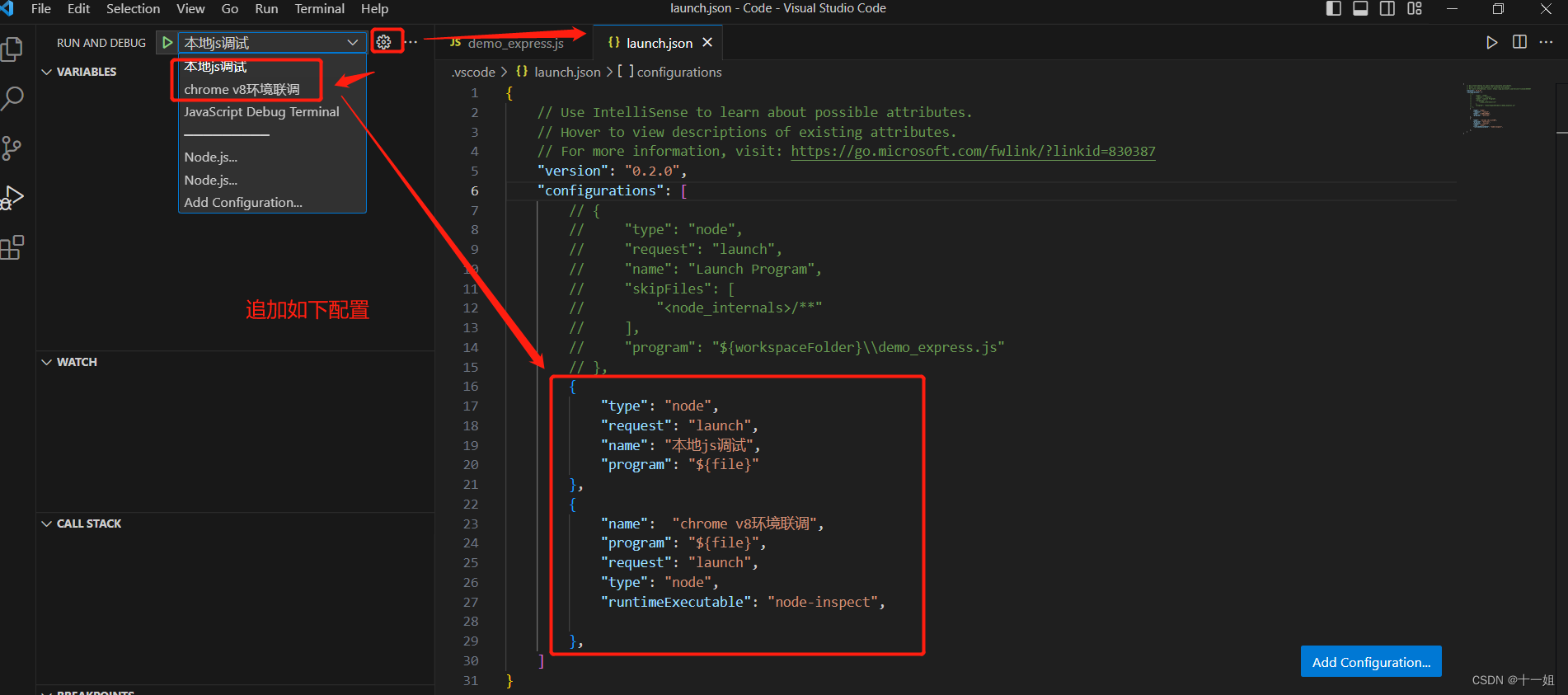Open the File menu
The image size is (1568, 695).
[x=40, y=8]
